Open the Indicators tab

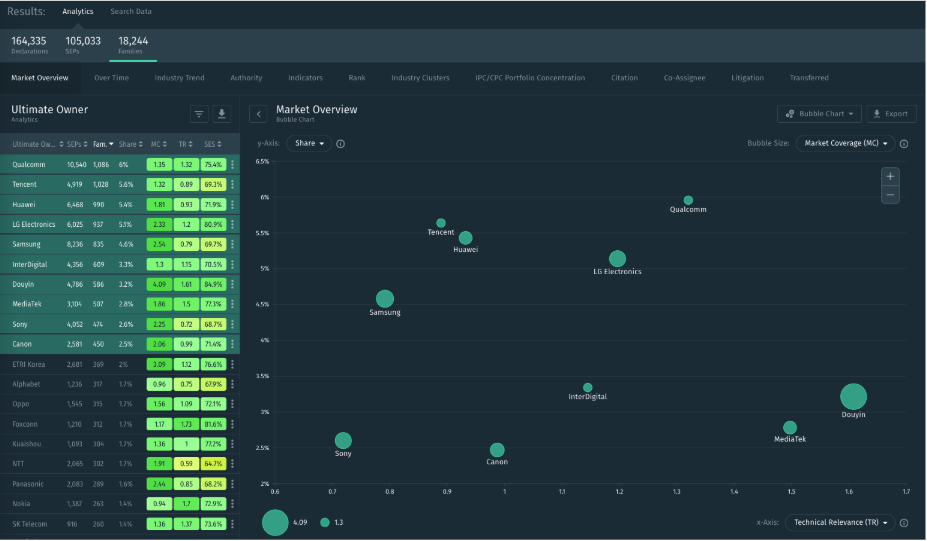point(305,77)
